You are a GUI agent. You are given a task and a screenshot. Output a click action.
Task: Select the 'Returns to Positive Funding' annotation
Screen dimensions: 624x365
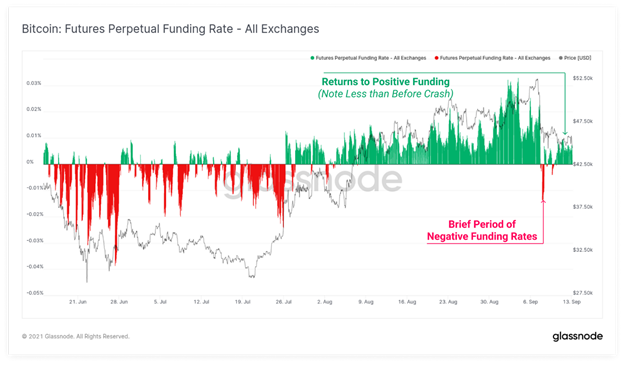(x=386, y=82)
